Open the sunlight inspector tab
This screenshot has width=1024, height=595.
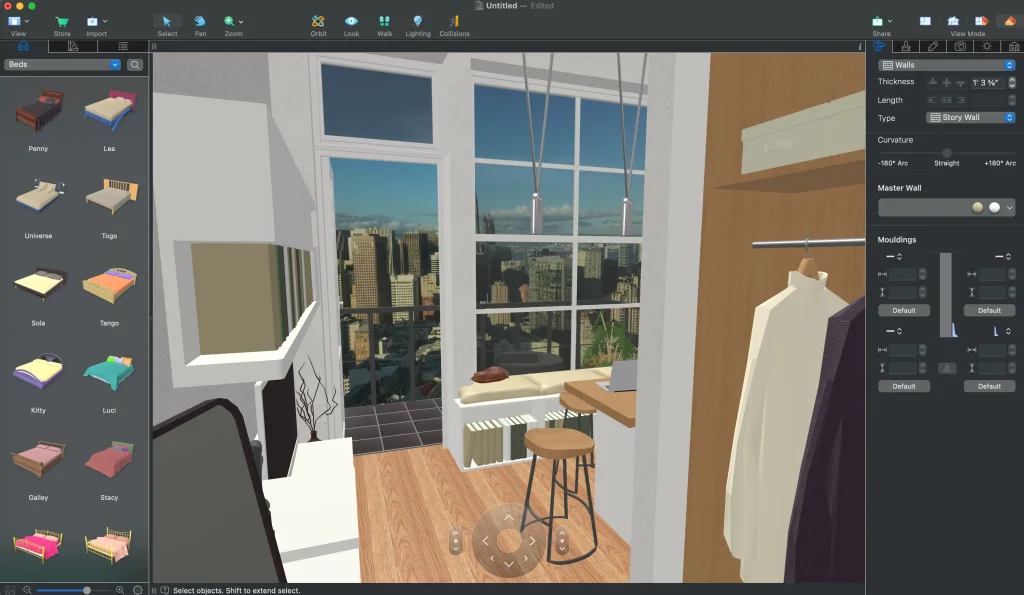pos(986,46)
